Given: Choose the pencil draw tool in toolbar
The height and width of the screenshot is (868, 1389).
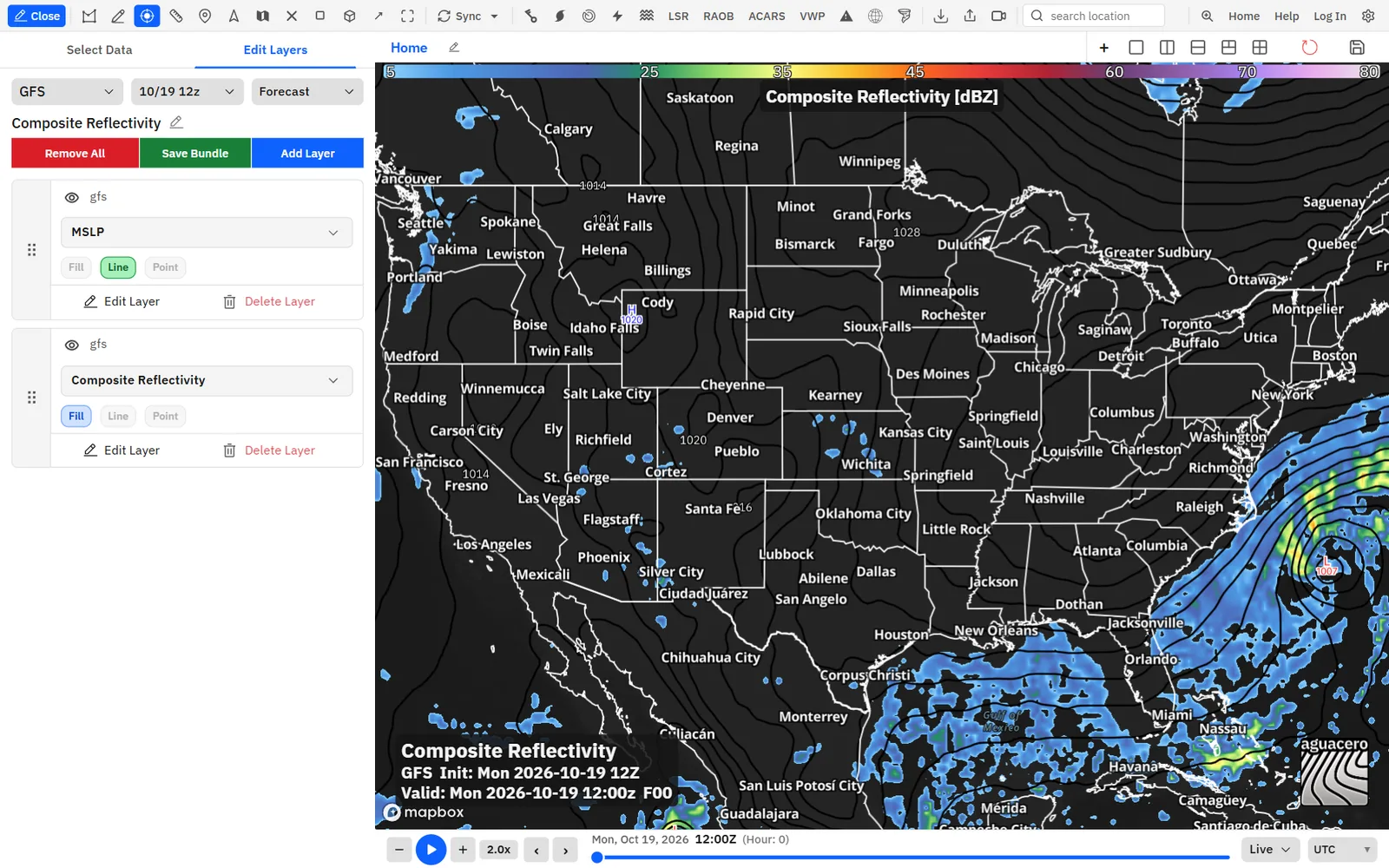Looking at the screenshot, I should (x=118, y=16).
